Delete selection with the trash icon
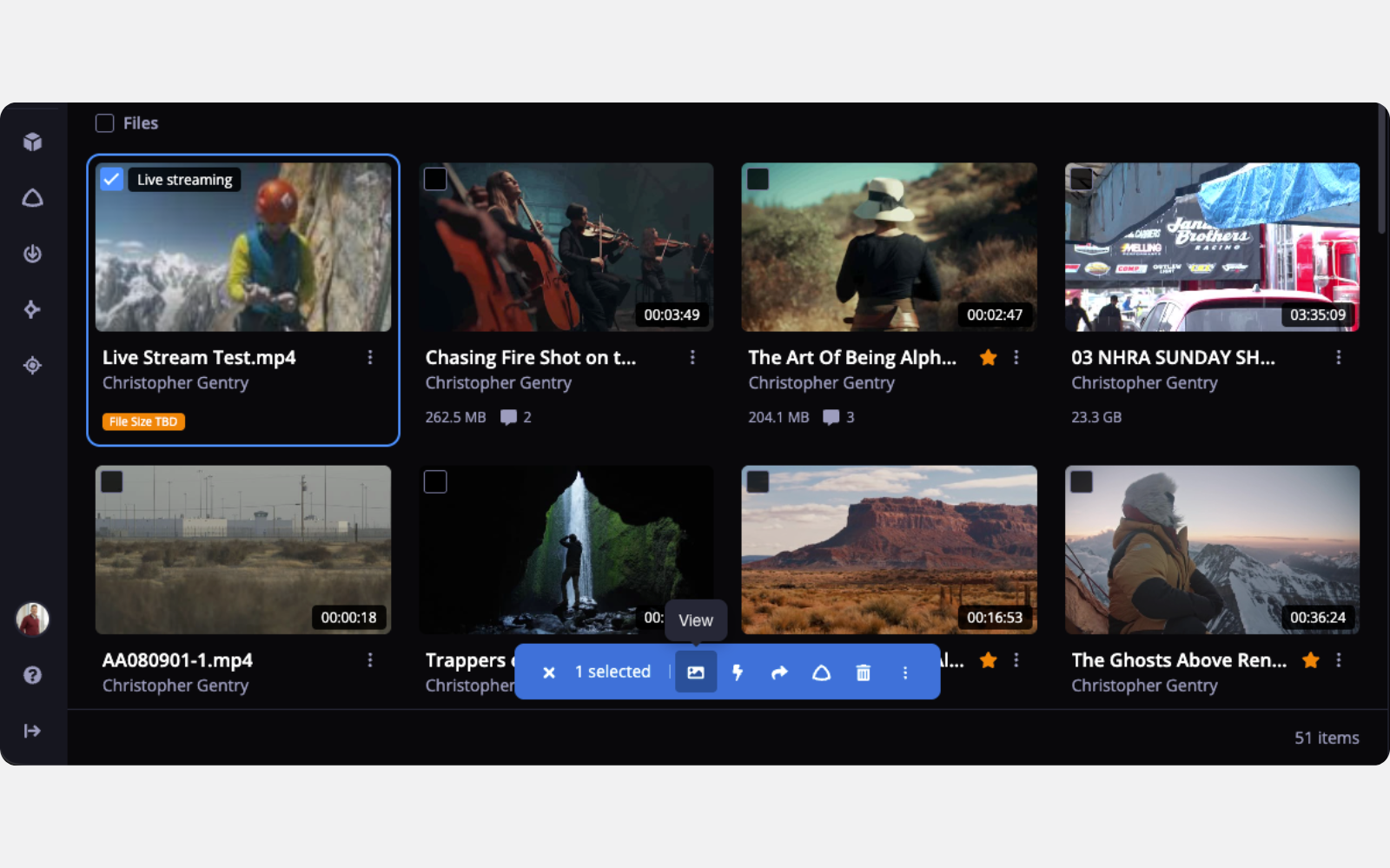Screen dimensions: 1390x868 863,672
